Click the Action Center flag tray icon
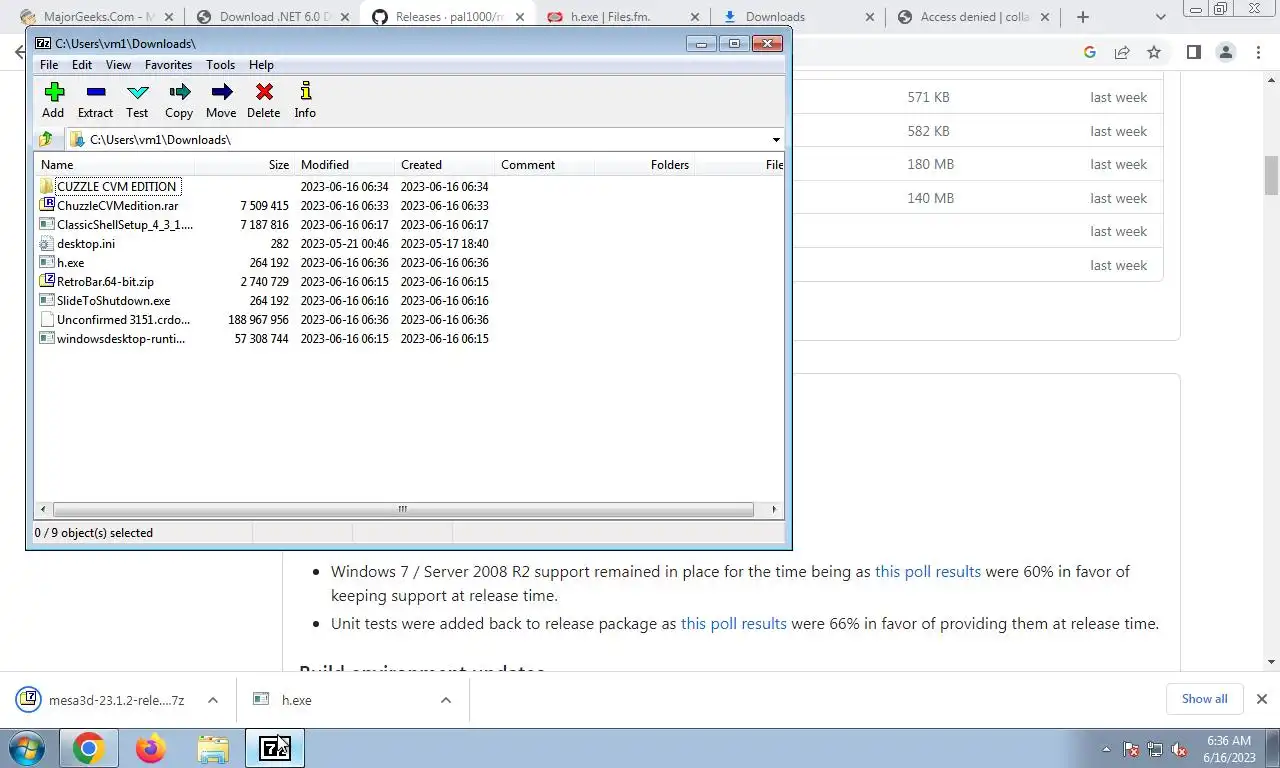This screenshot has height=768, width=1280. [x=1131, y=749]
